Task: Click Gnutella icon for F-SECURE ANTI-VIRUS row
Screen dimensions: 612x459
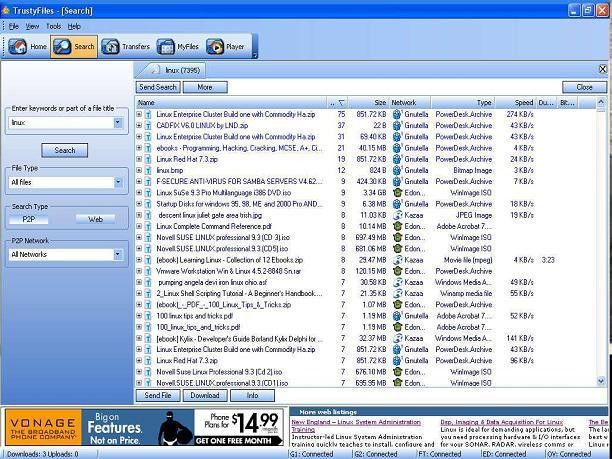Action: (x=397, y=181)
